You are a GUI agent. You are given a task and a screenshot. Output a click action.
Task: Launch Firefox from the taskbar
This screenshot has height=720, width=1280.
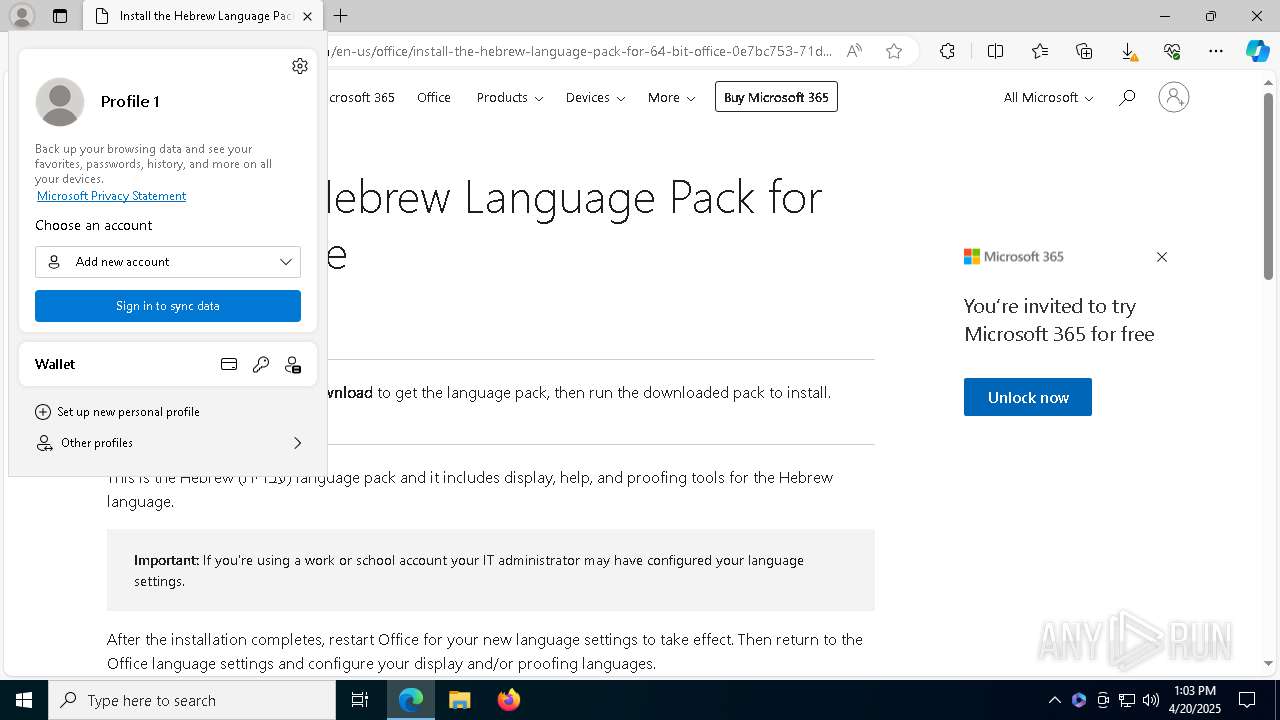[509, 700]
